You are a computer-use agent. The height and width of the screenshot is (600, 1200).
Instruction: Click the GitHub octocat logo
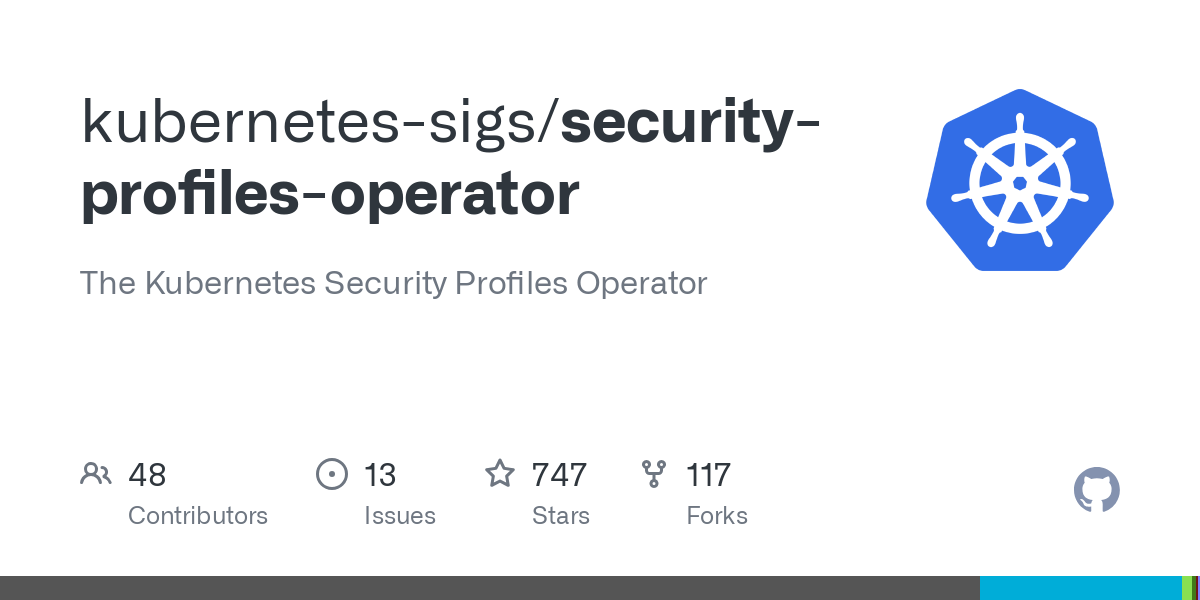pyautogui.click(x=1097, y=490)
